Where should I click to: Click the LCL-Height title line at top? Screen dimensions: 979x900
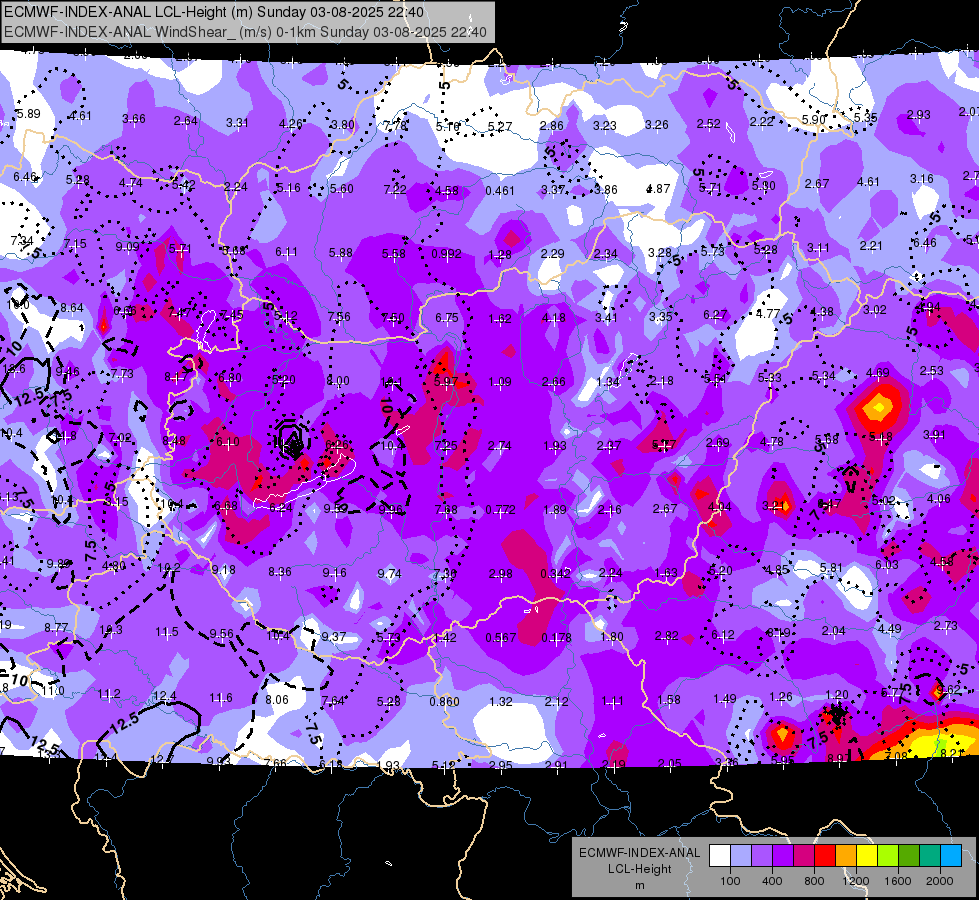pos(214,12)
